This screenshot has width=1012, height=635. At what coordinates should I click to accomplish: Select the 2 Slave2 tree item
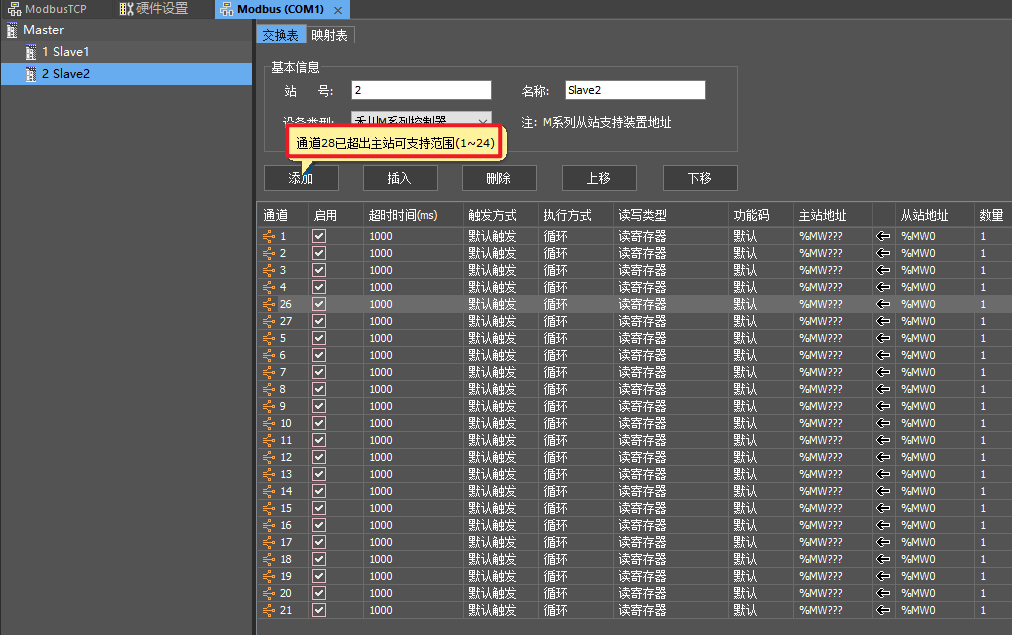point(66,73)
